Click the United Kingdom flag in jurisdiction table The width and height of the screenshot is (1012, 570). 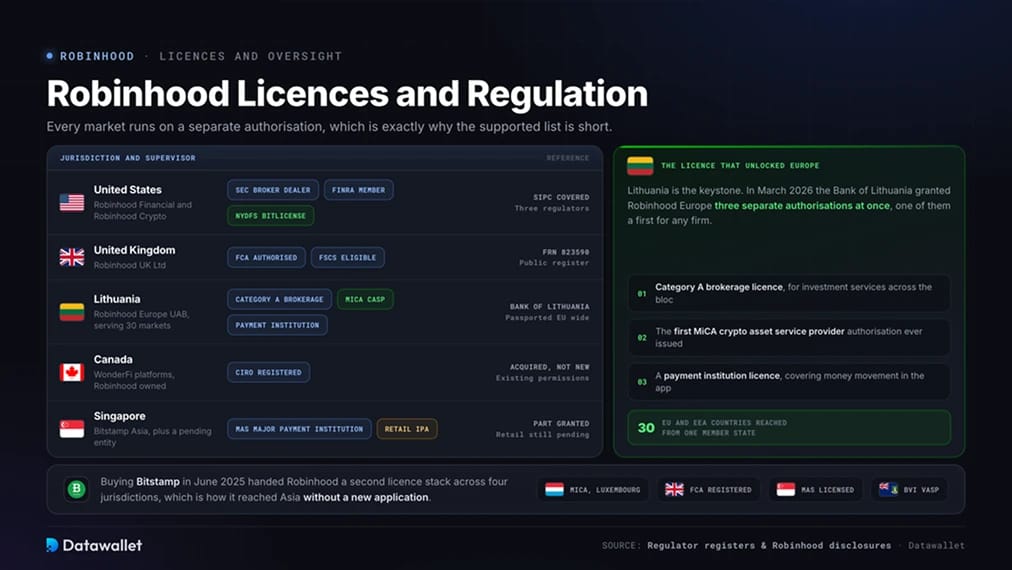coord(72,257)
